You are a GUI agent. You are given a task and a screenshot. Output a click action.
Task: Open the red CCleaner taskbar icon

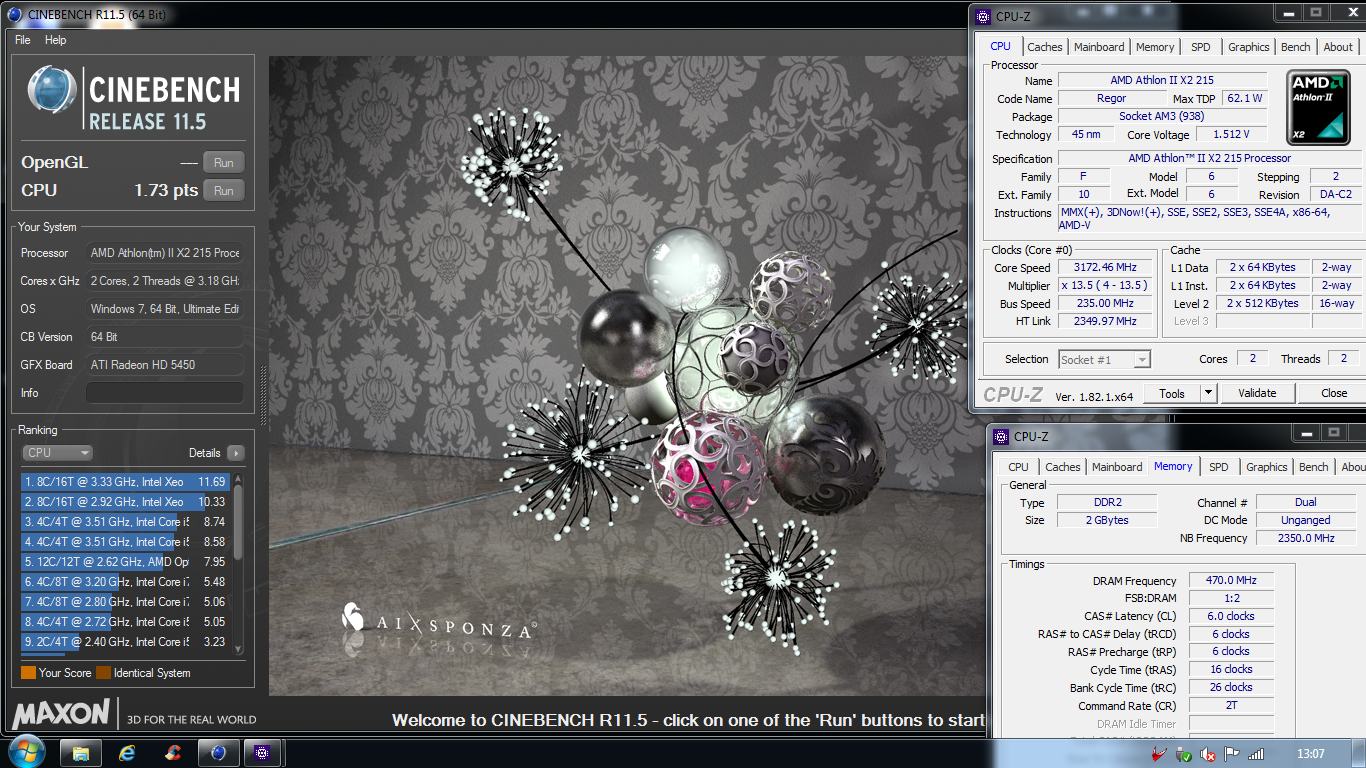click(x=173, y=752)
